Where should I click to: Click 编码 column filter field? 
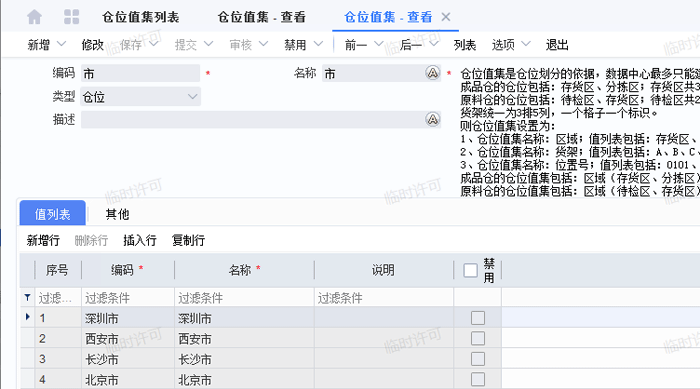click(x=128, y=297)
